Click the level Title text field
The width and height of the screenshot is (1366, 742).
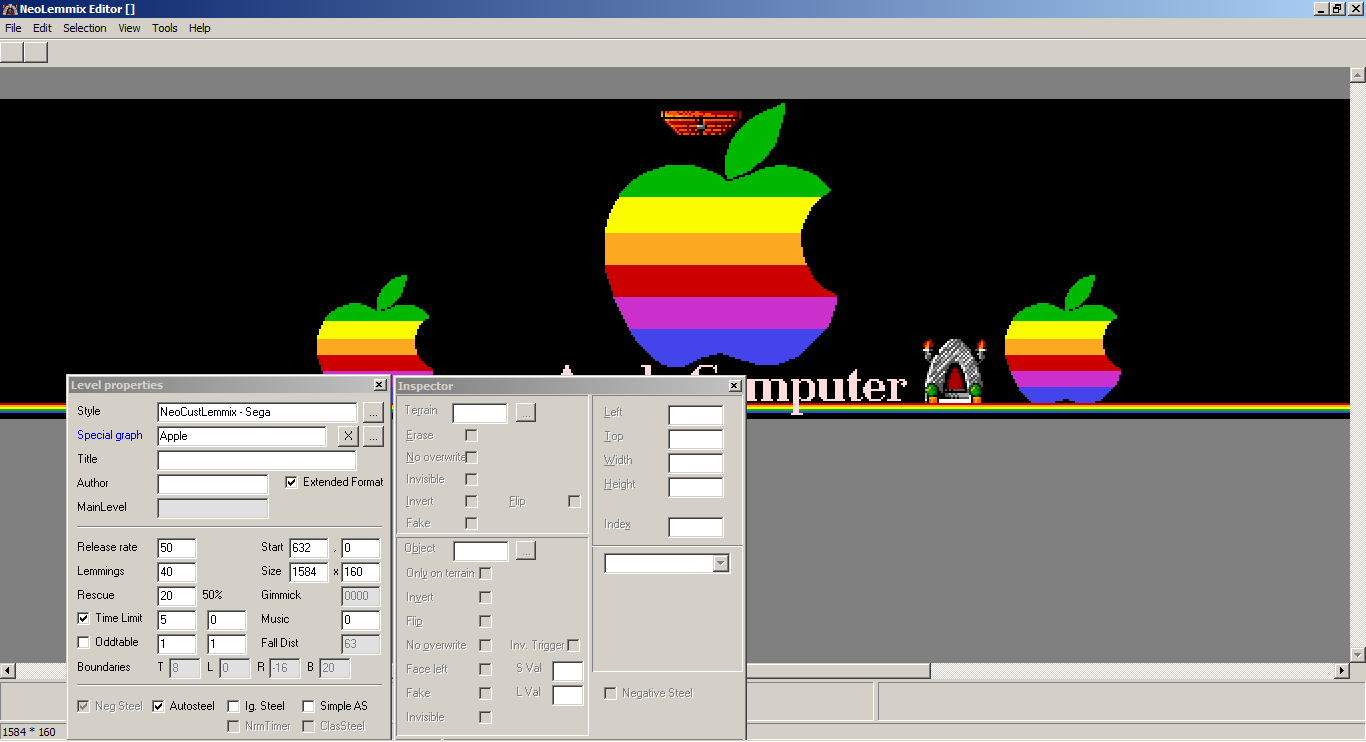(x=256, y=460)
